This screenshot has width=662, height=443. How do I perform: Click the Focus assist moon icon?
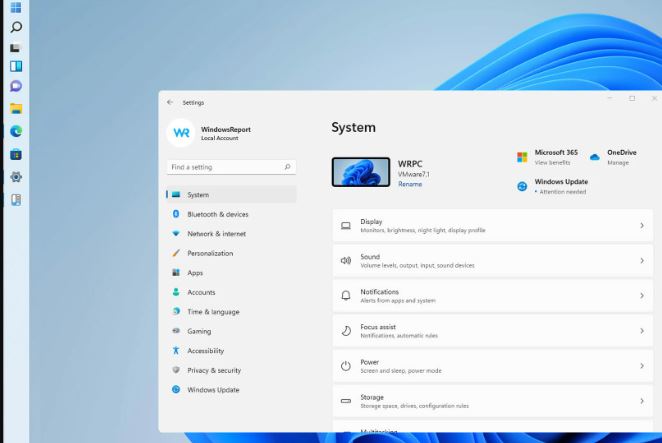click(x=346, y=331)
